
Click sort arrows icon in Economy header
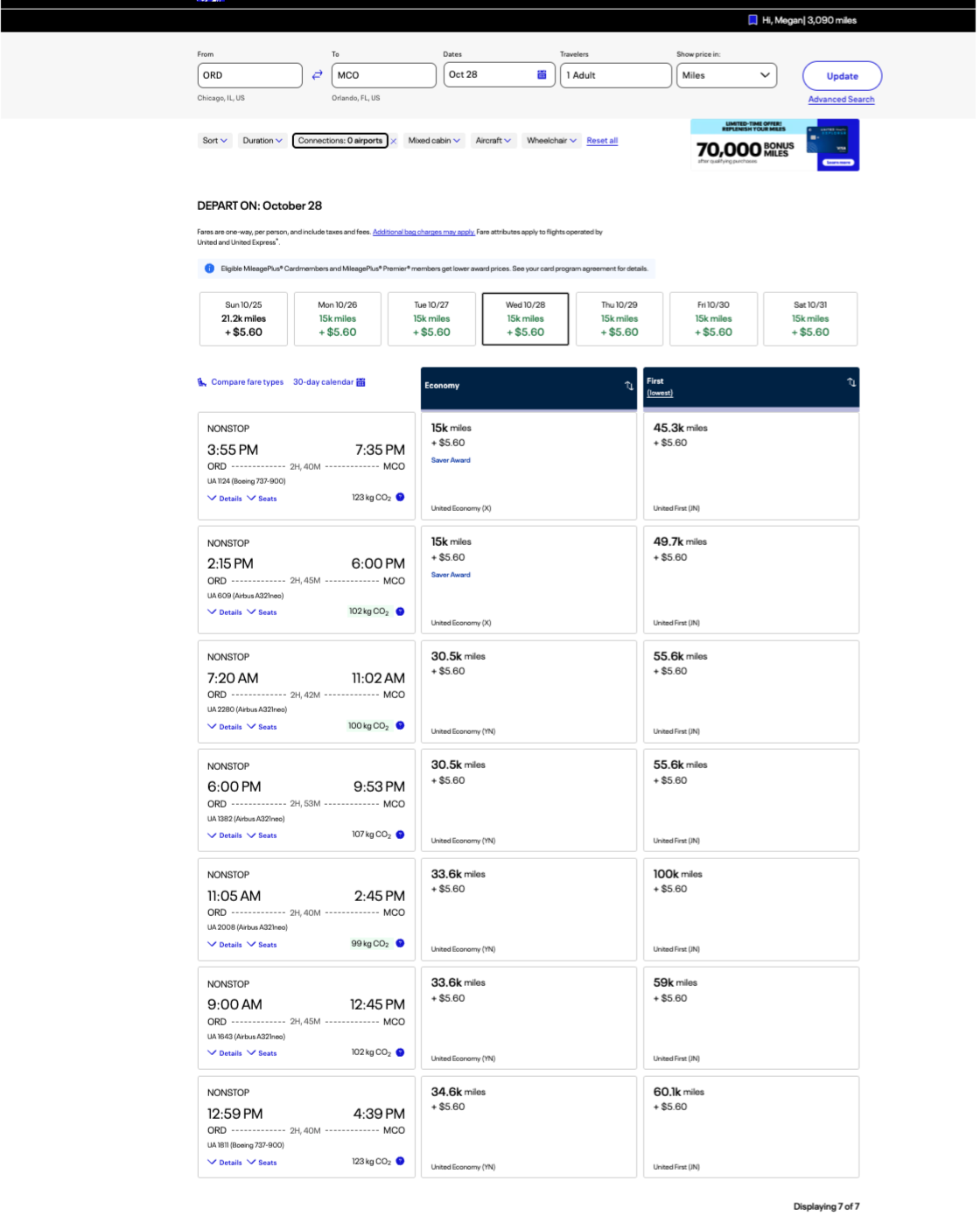[x=628, y=386]
